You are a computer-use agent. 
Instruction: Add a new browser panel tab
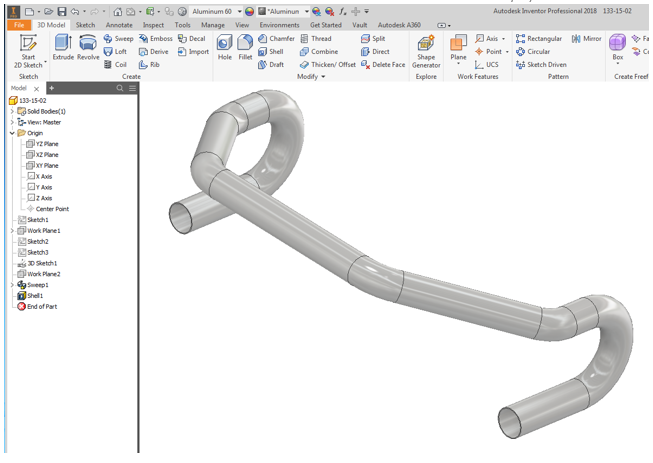(52, 88)
